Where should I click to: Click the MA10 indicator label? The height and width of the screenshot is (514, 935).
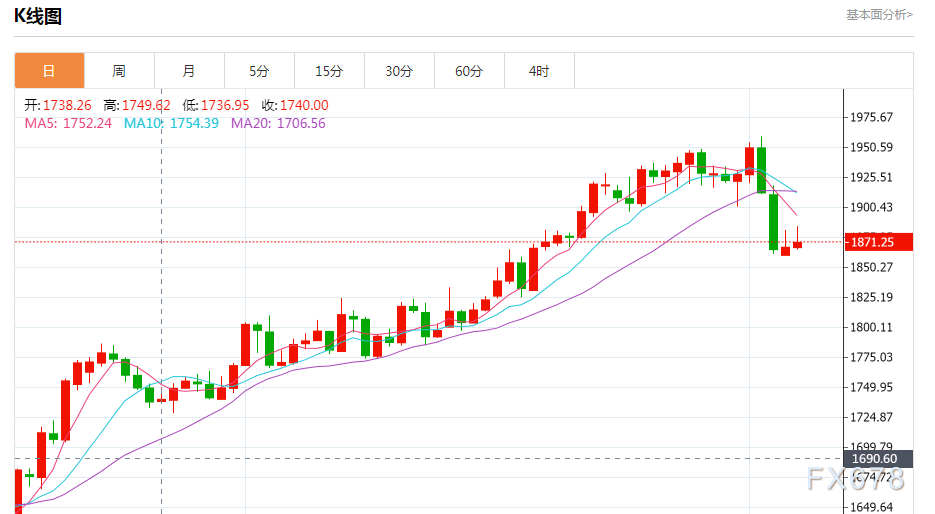click(x=171, y=123)
